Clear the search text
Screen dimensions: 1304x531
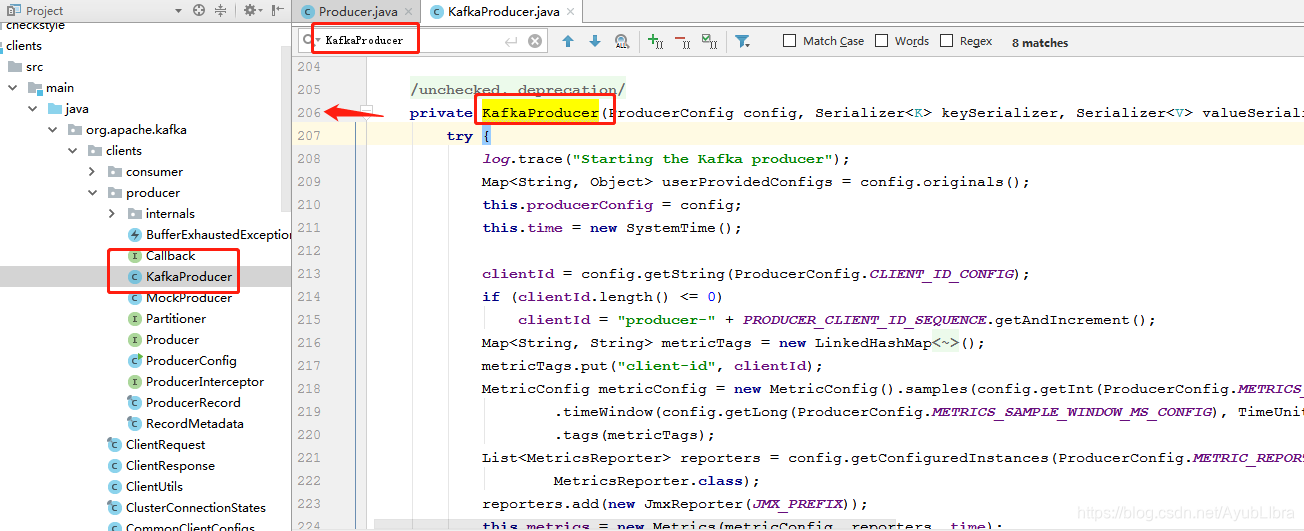pyautogui.click(x=535, y=41)
